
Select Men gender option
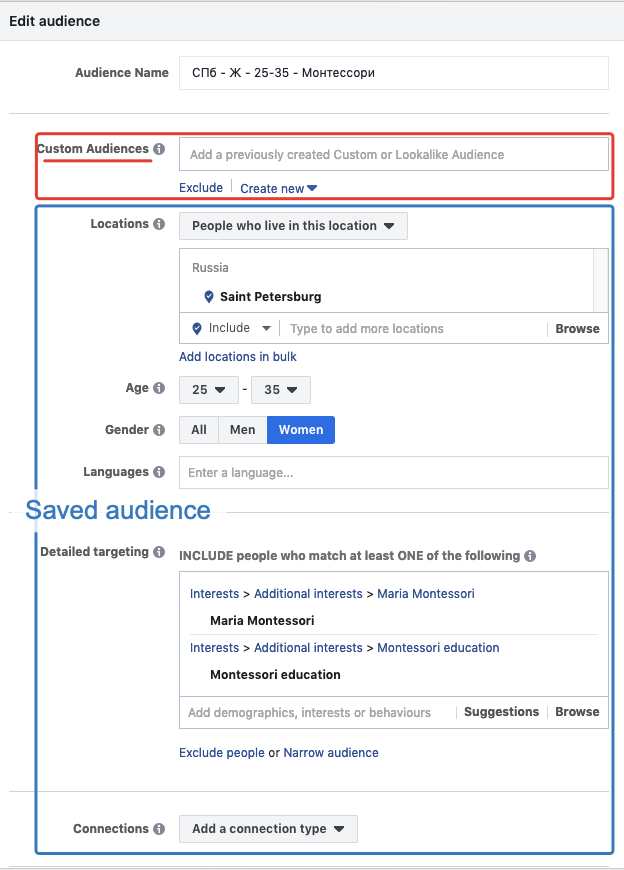pos(242,430)
